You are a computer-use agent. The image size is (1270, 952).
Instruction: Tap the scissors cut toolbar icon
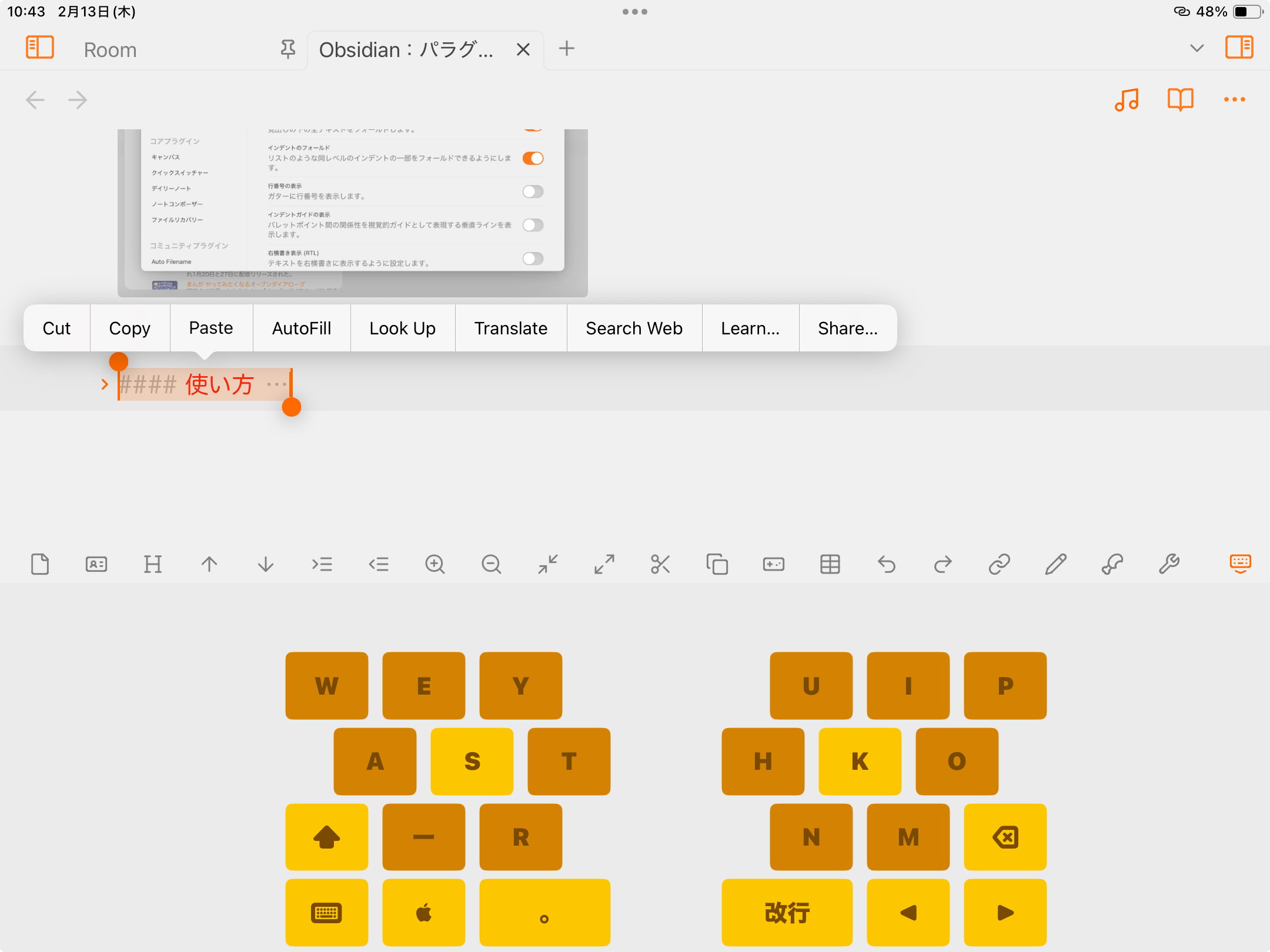pyautogui.click(x=660, y=564)
